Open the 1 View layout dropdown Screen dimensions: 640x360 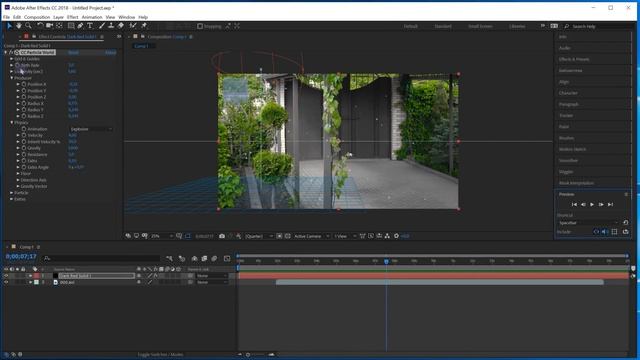345,236
